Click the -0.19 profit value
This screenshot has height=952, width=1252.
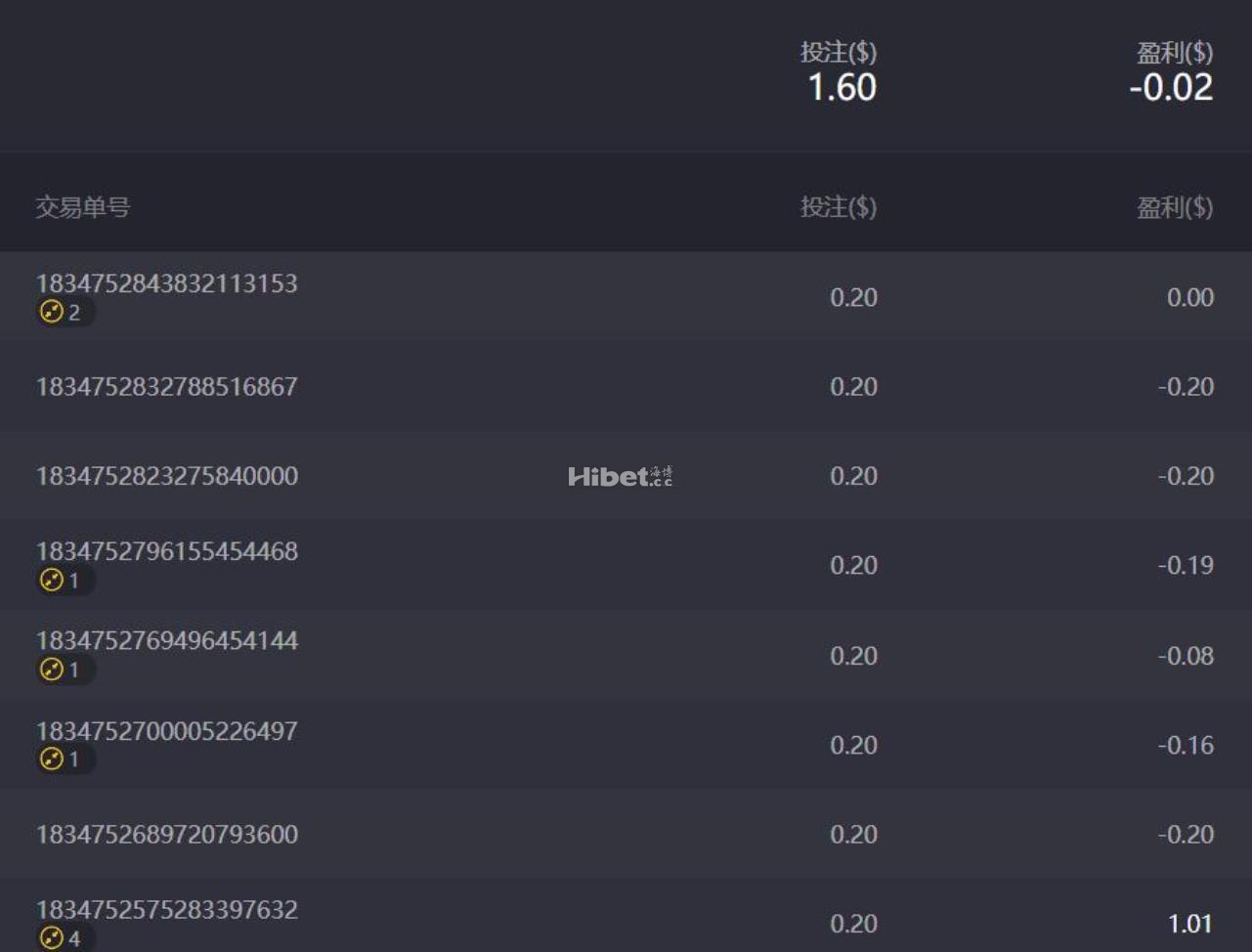click(1186, 566)
